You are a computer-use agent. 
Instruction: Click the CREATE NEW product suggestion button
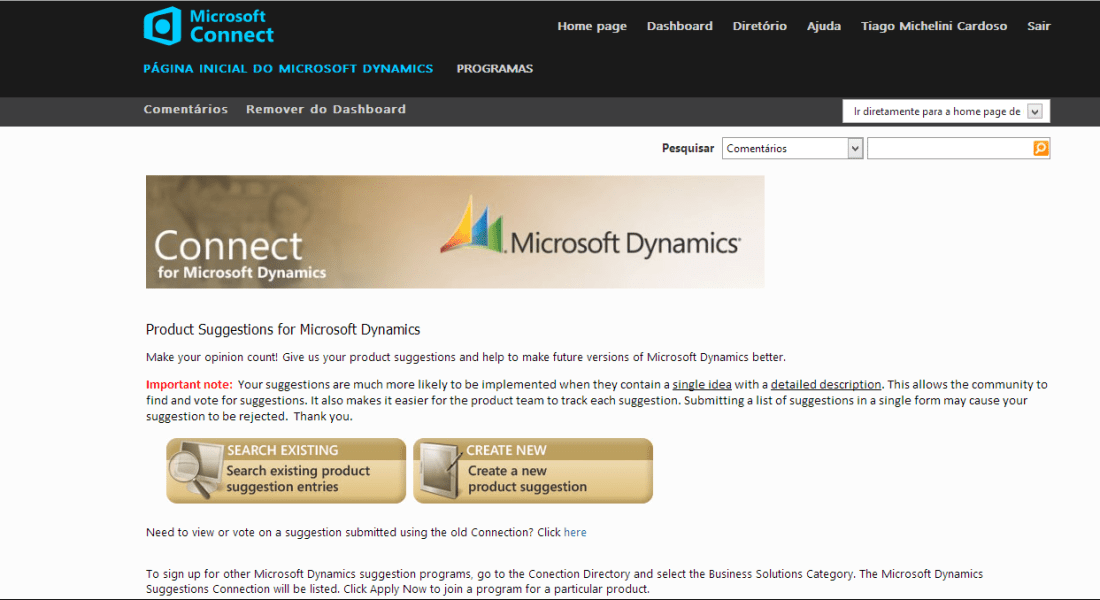(533, 470)
